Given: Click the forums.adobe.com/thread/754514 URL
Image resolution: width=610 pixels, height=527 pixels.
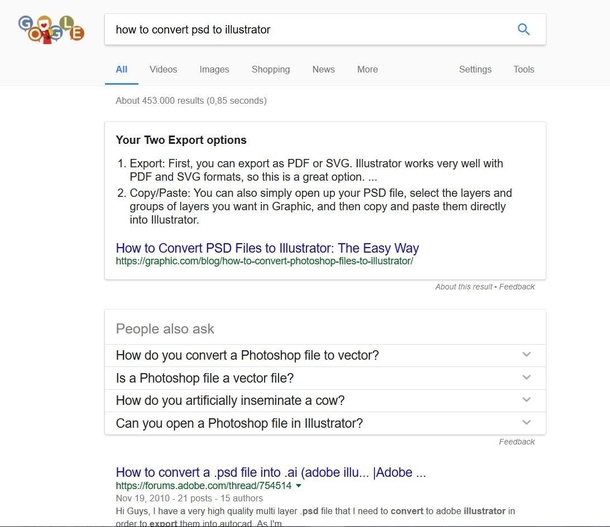Looking at the screenshot, I should coord(203,485).
